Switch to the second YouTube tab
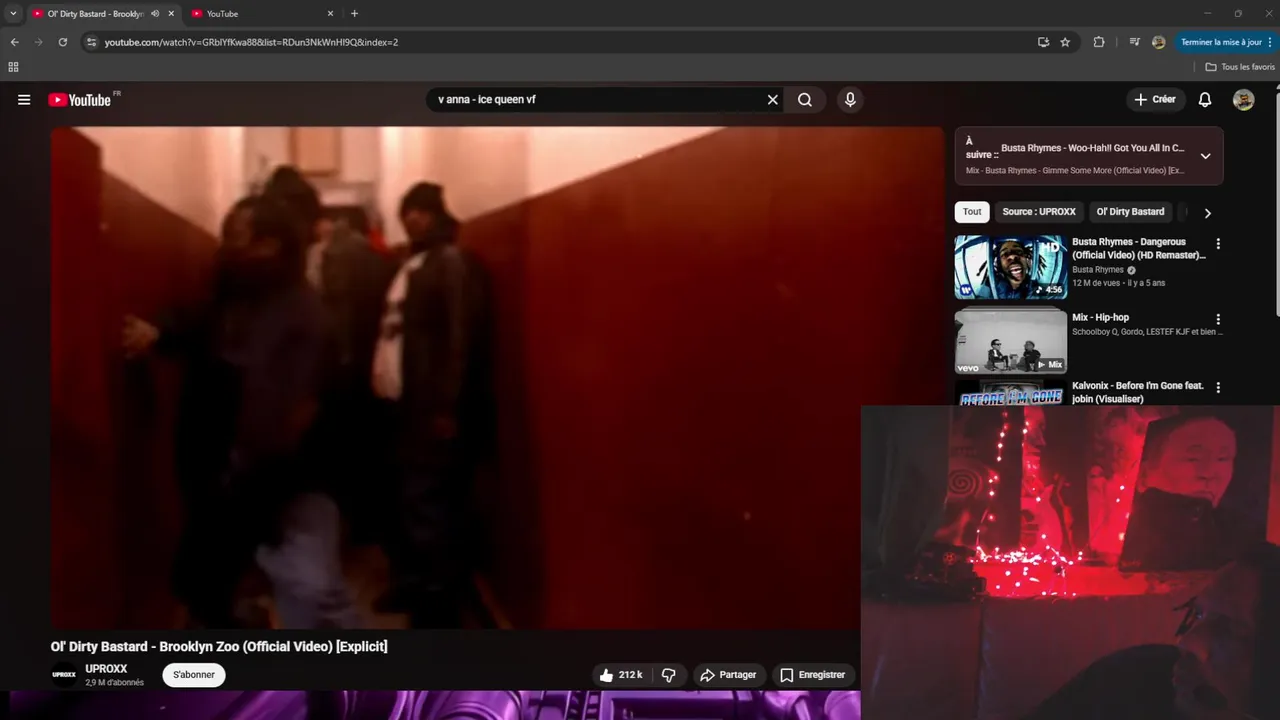1280x720 pixels. tap(262, 14)
